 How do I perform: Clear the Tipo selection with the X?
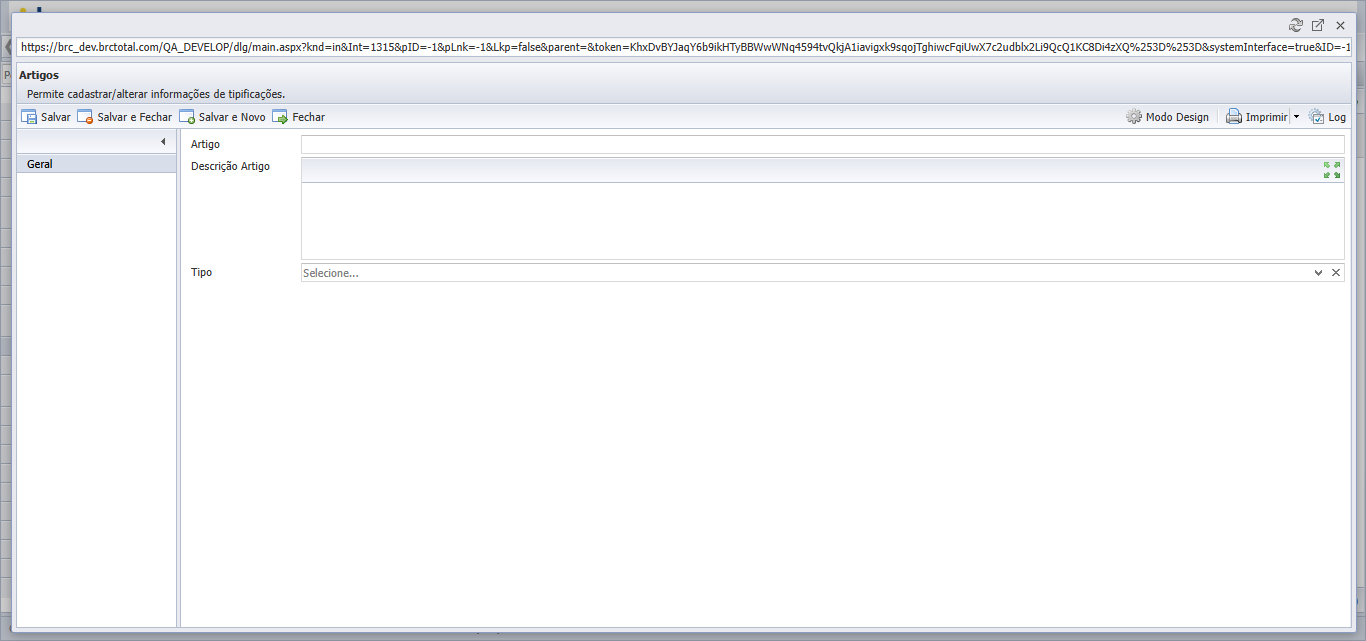coord(1336,272)
